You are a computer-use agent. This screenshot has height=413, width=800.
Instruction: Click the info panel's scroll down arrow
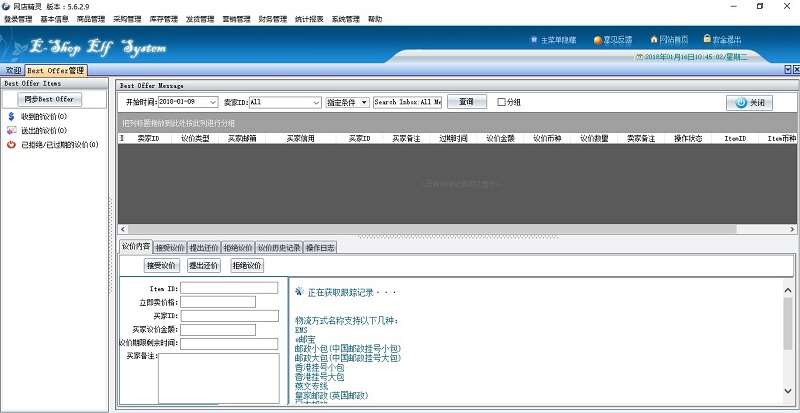pyautogui.click(x=788, y=391)
